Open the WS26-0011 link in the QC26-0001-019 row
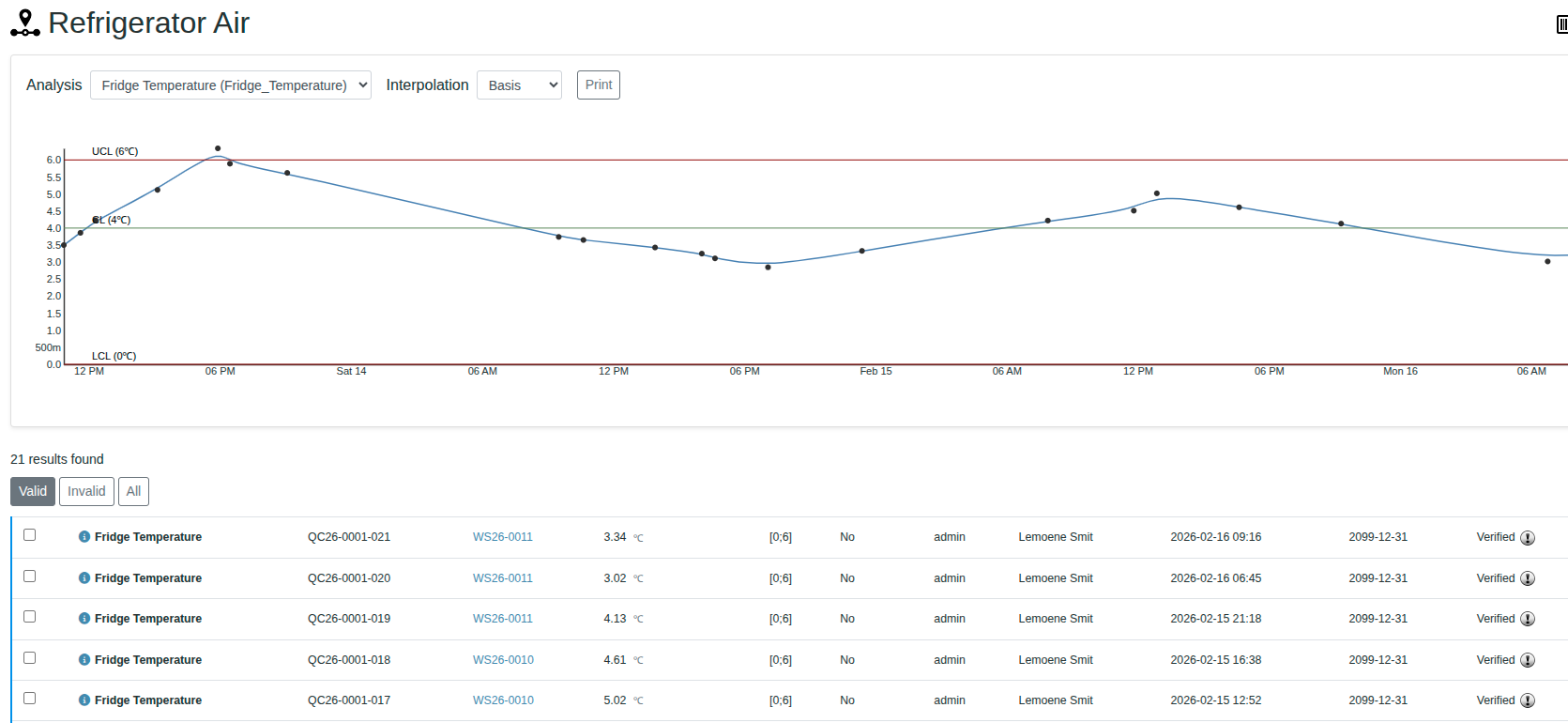The image size is (1568, 723). tap(502, 619)
